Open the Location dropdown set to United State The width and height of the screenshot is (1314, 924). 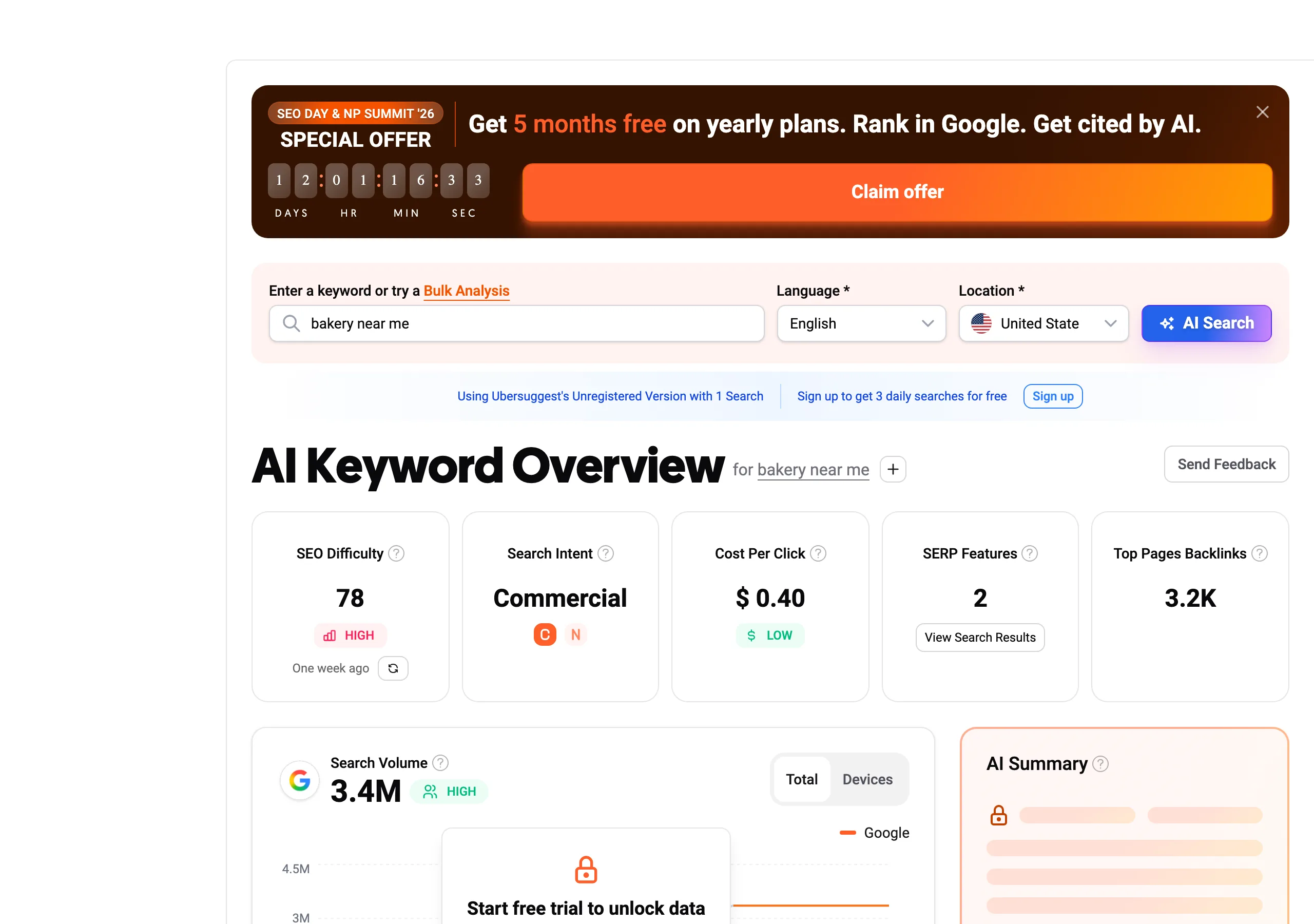coord(1044,323)
